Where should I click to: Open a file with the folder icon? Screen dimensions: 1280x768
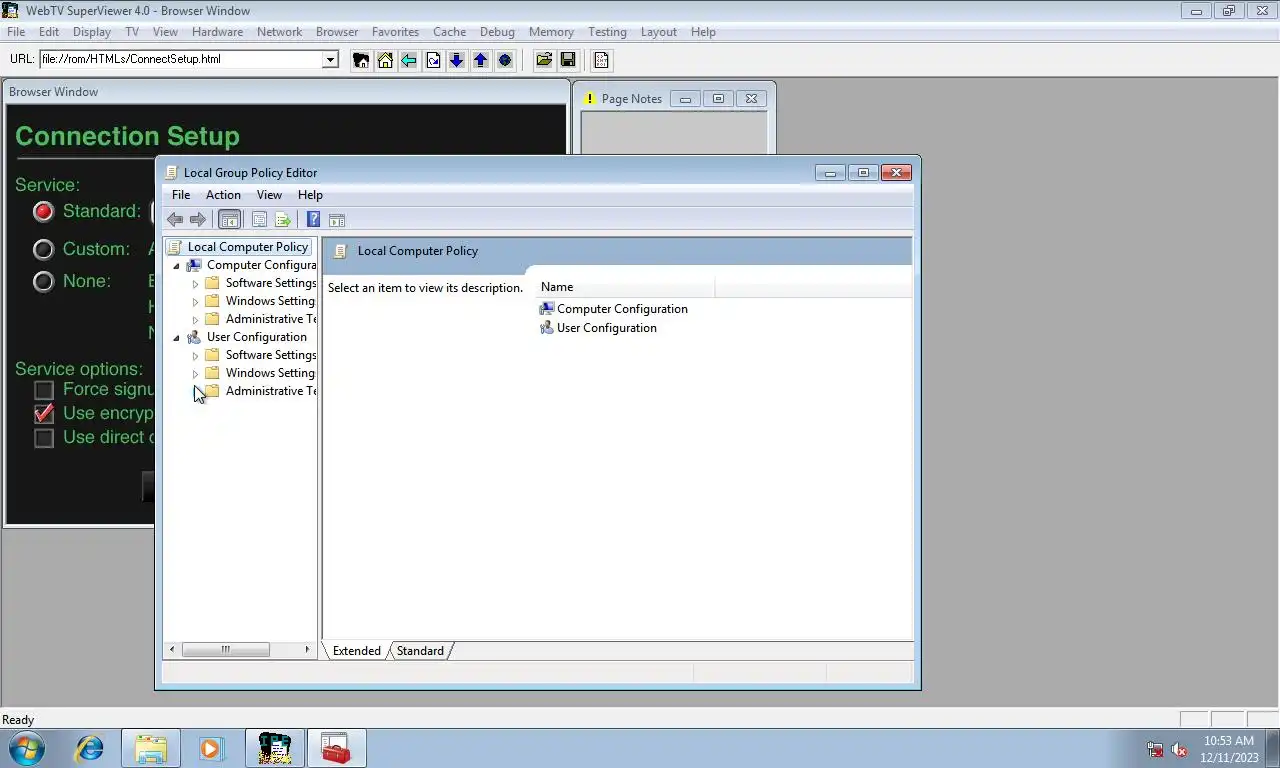pyautogui.click(x=544, y=60)
